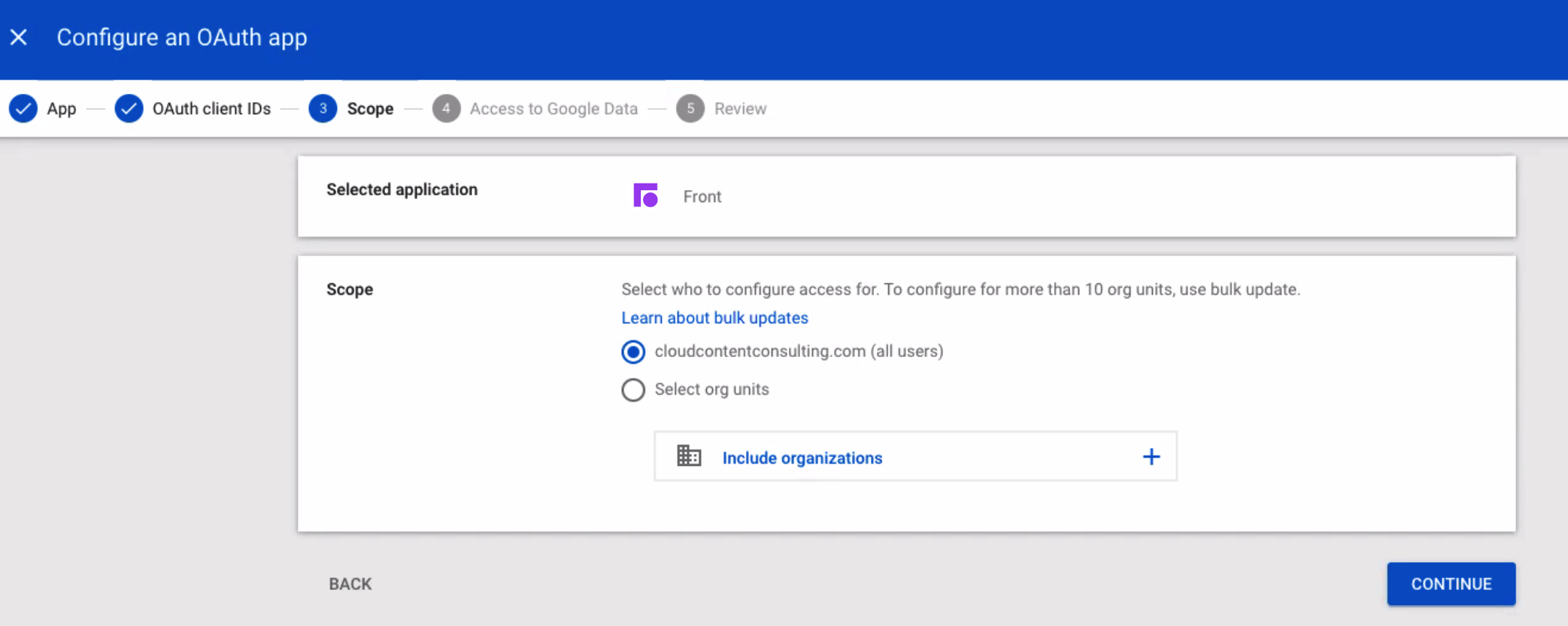
Task: Click Include organizations link text
Action: 802,458
